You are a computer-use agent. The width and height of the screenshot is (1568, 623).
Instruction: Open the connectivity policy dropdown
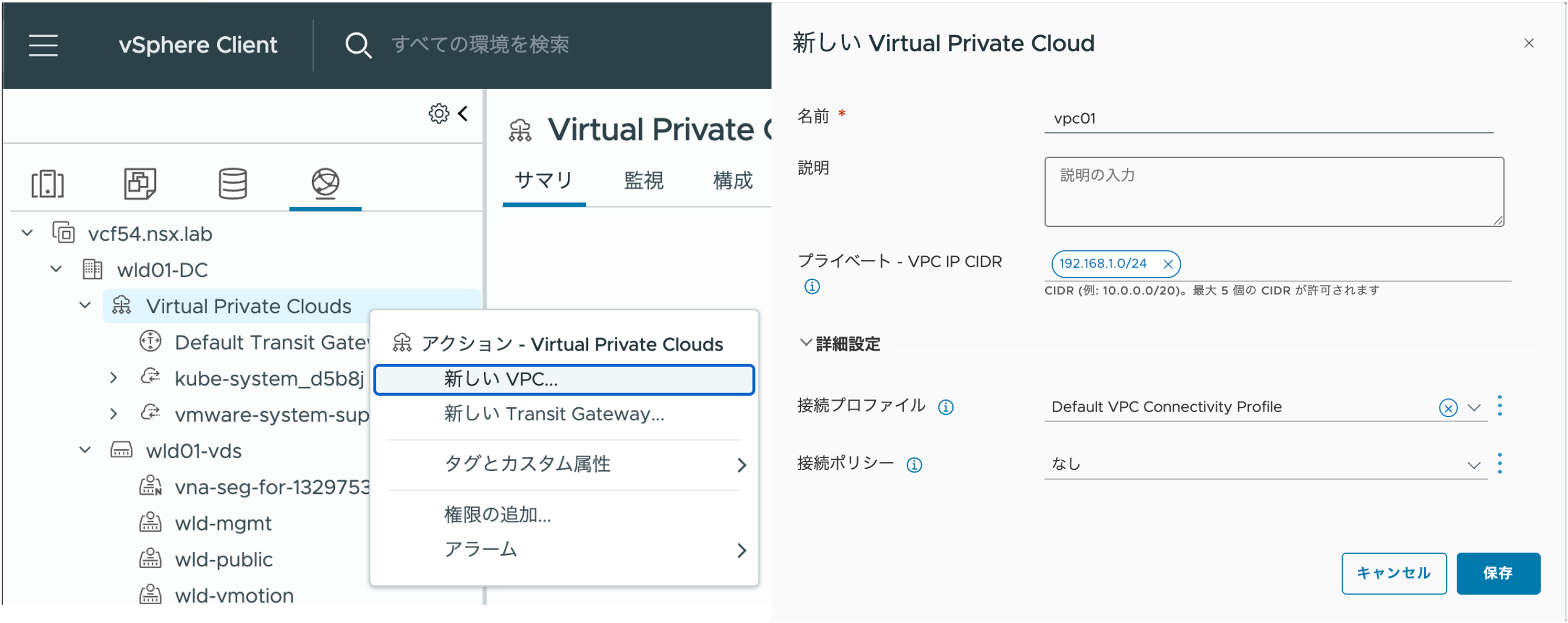tap(1474, 465)
